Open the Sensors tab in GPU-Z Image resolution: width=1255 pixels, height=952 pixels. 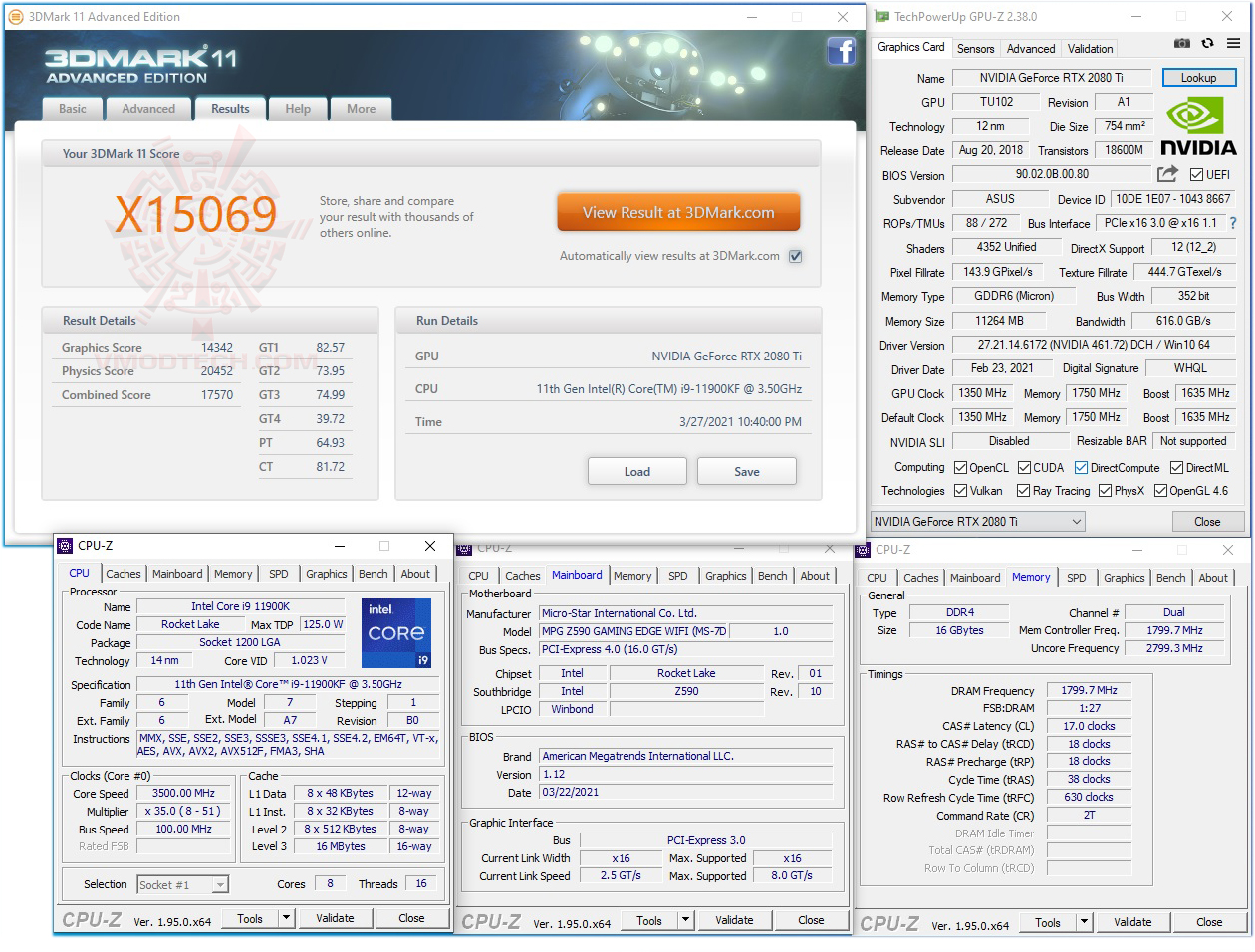click(x=976, y=49)
